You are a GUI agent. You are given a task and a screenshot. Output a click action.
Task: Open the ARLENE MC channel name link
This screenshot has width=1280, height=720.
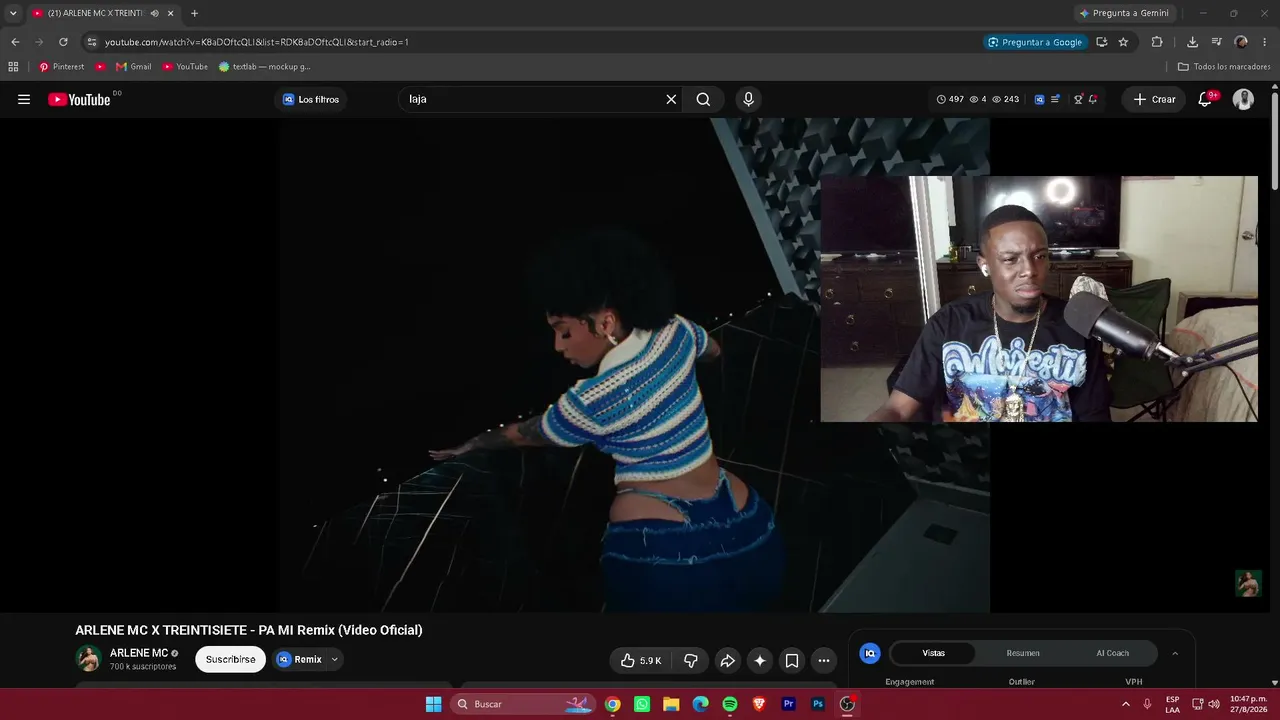coord(139,653)
